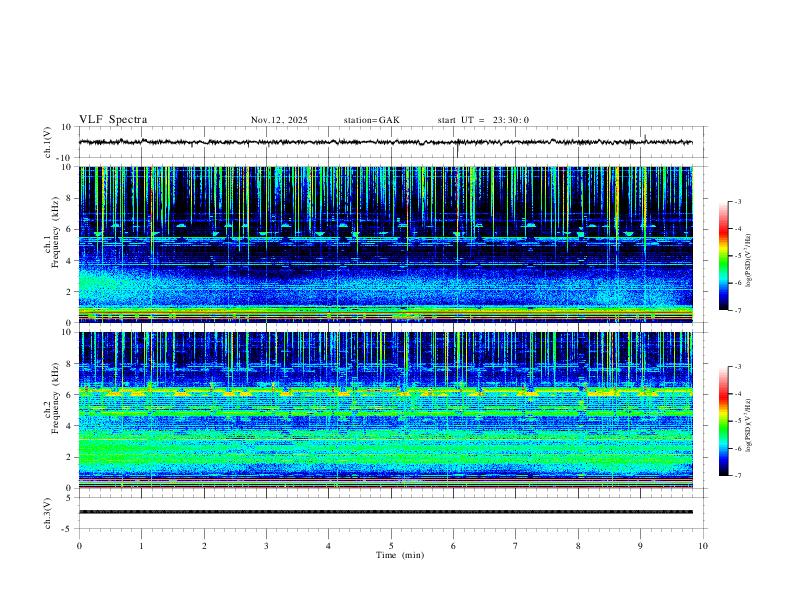Click the "VLF Spectra" title text
792x612 pixels.
click(x=113, y=120)
